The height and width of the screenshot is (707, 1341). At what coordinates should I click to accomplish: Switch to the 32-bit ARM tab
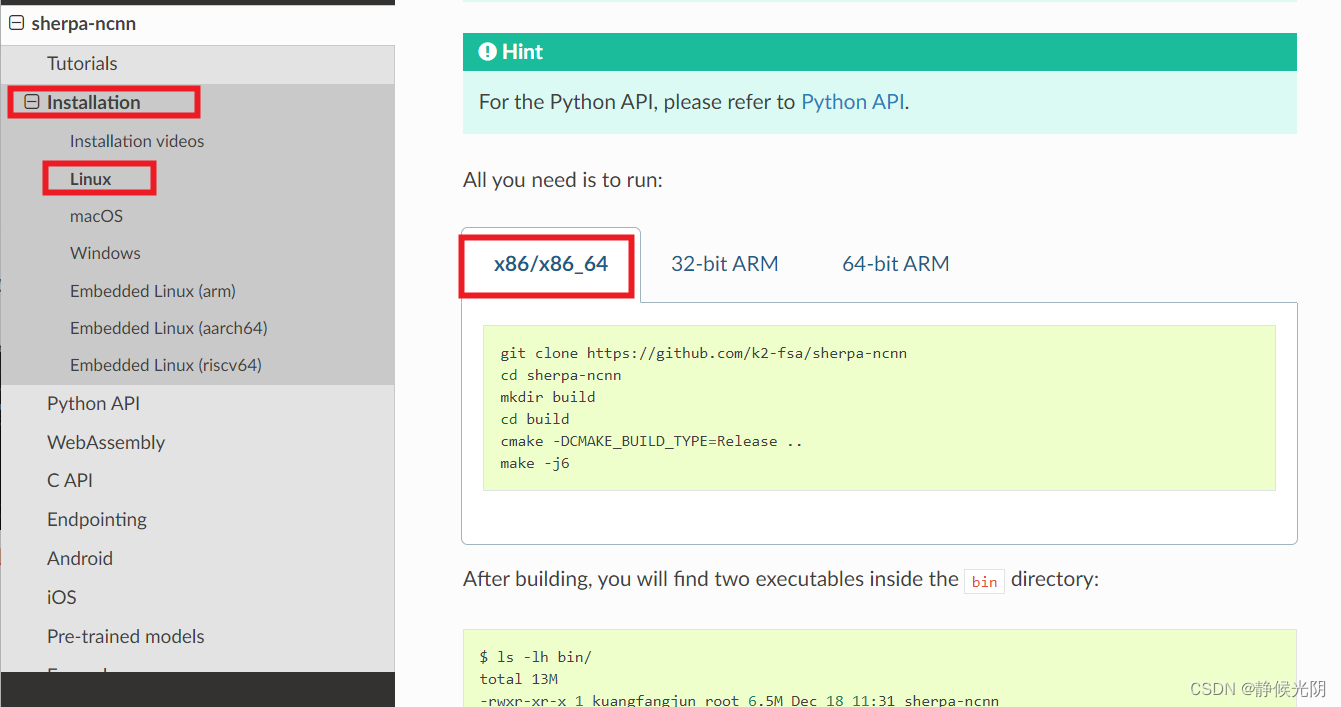[725, 264]
